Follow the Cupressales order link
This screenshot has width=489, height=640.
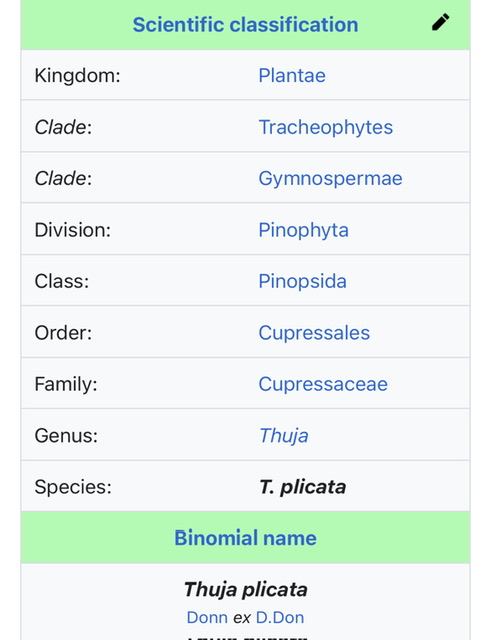click(x=314, y=333)
